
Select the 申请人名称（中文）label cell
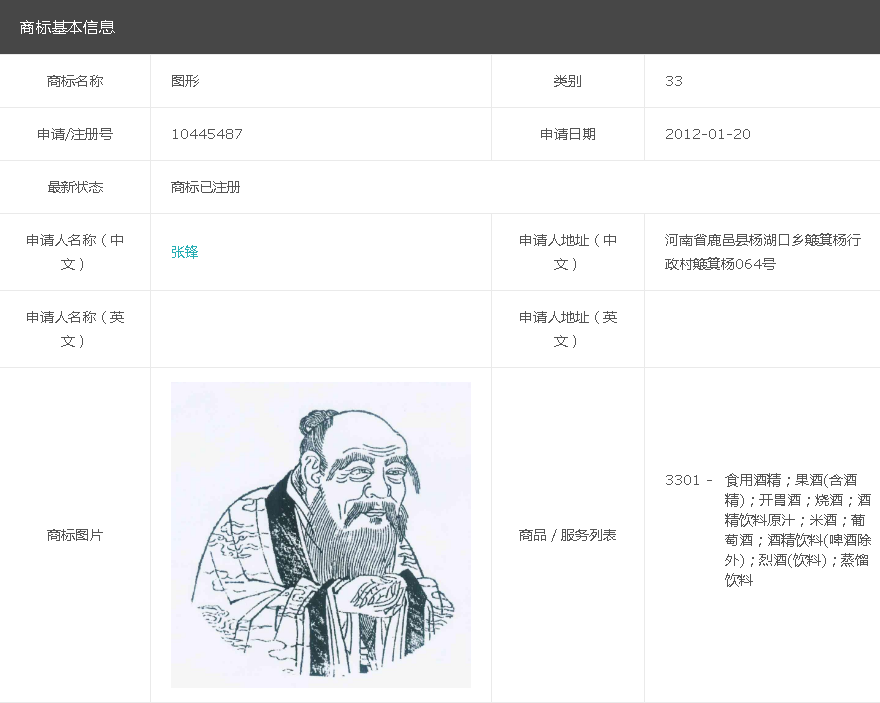(x=75, y=252)
